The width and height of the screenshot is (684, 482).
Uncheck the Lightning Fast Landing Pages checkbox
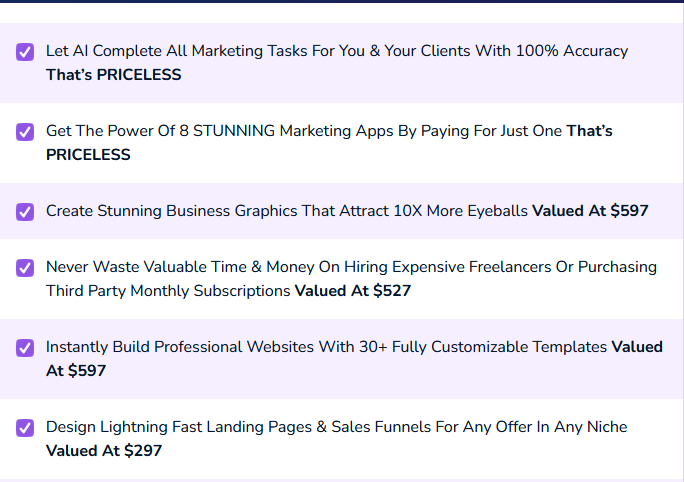click(x=26, y=428)
